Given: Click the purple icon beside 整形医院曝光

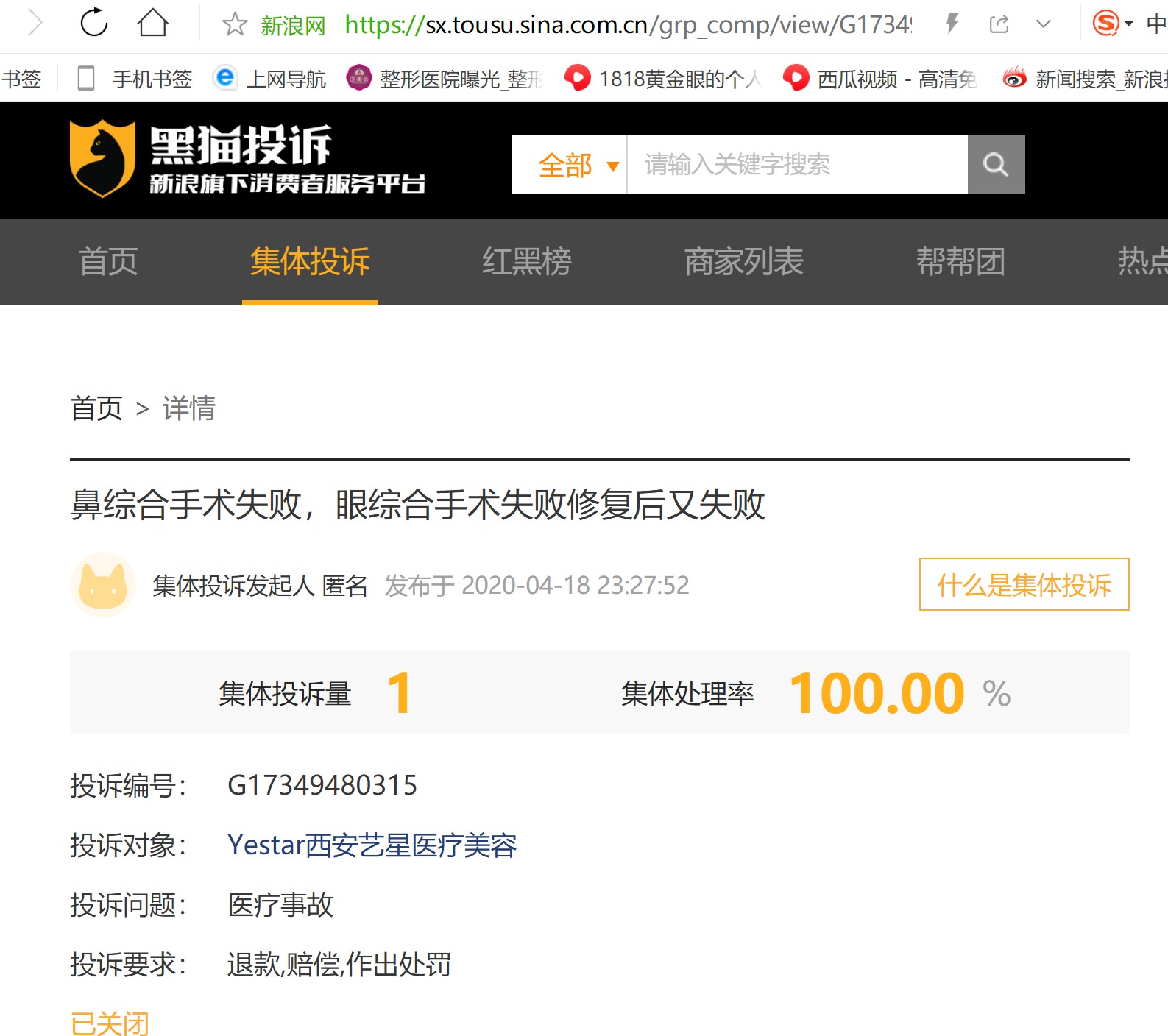Looking at the screenshot, I should click(x=359, y=77).
